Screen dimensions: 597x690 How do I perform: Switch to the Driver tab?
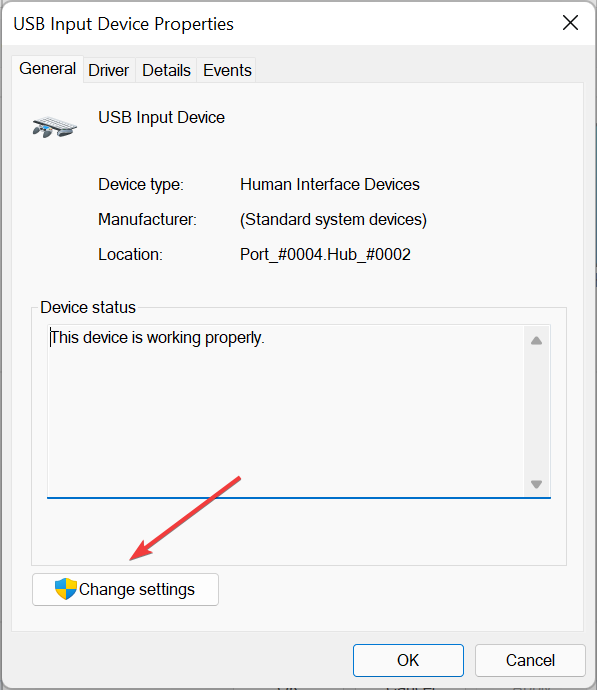pyautogui.click(x=109, y=70)
